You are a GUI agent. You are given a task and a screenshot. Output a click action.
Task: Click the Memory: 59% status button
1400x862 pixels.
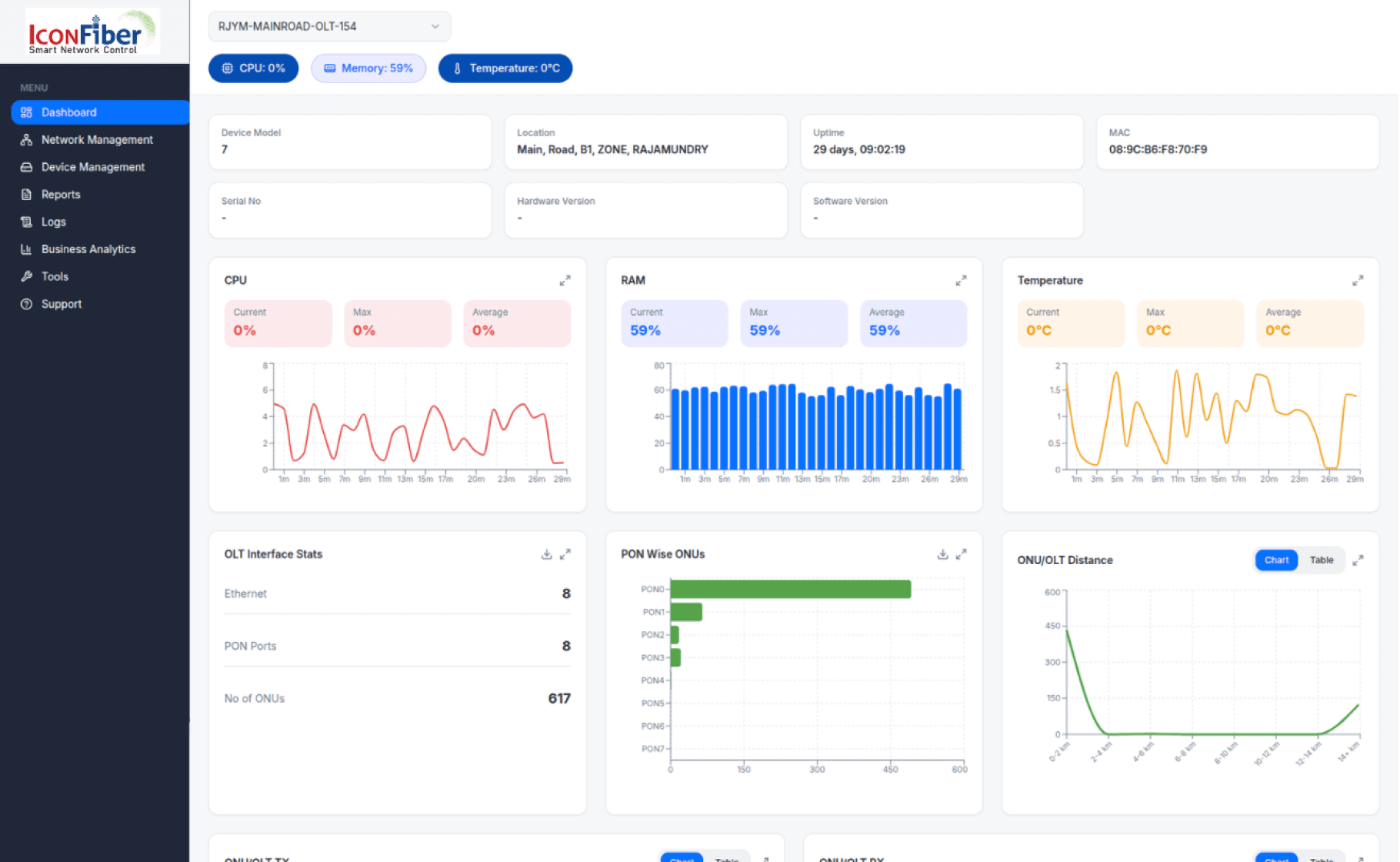pos(368,68)
